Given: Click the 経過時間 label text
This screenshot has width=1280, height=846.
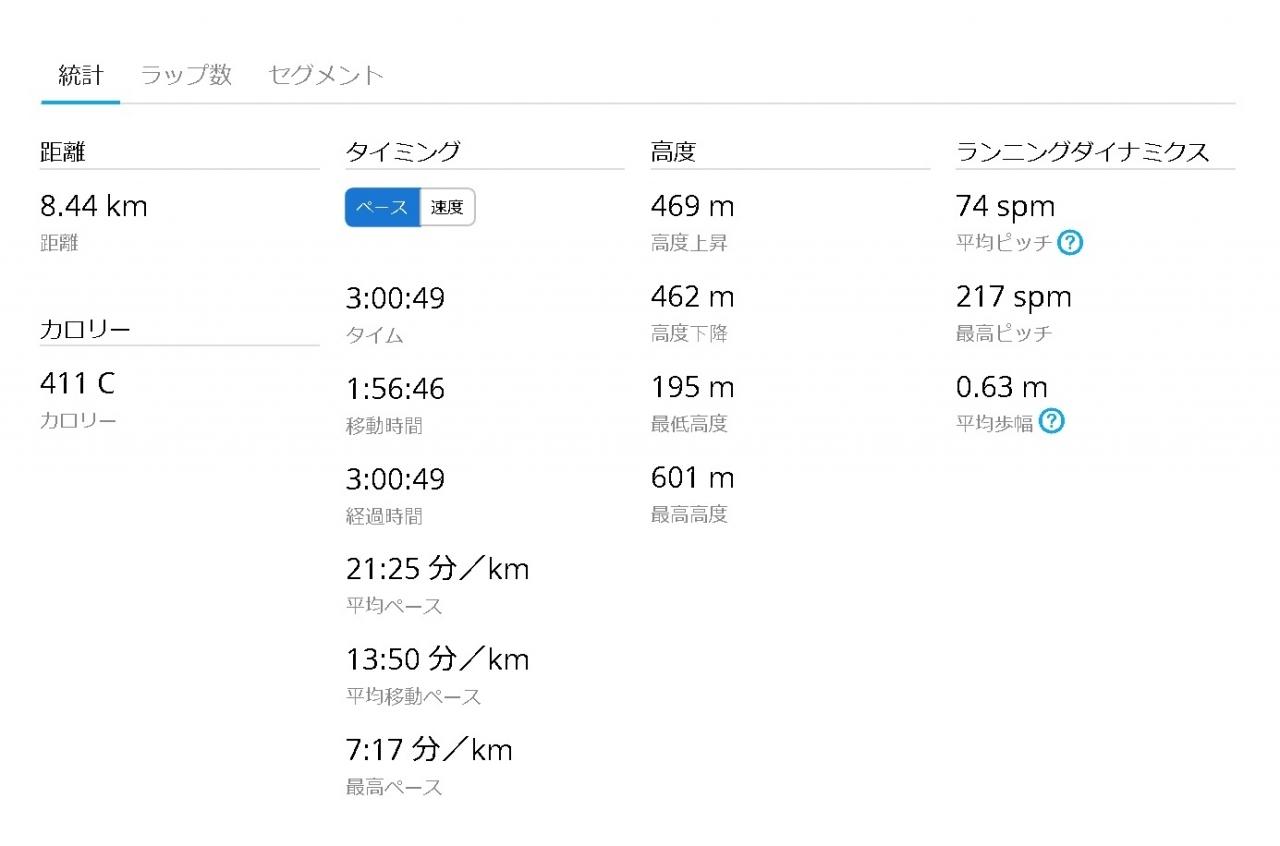Looking at the screenshot, I should click(384, 516).
